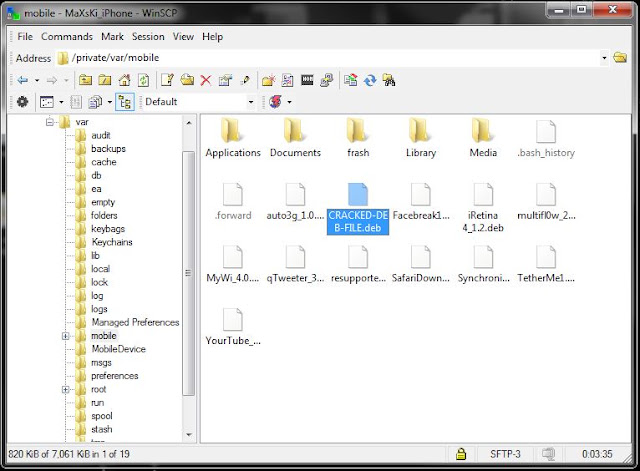Click the Edit file icon
Viewport: 640px width, 471px height.
[x=167, y=80]
